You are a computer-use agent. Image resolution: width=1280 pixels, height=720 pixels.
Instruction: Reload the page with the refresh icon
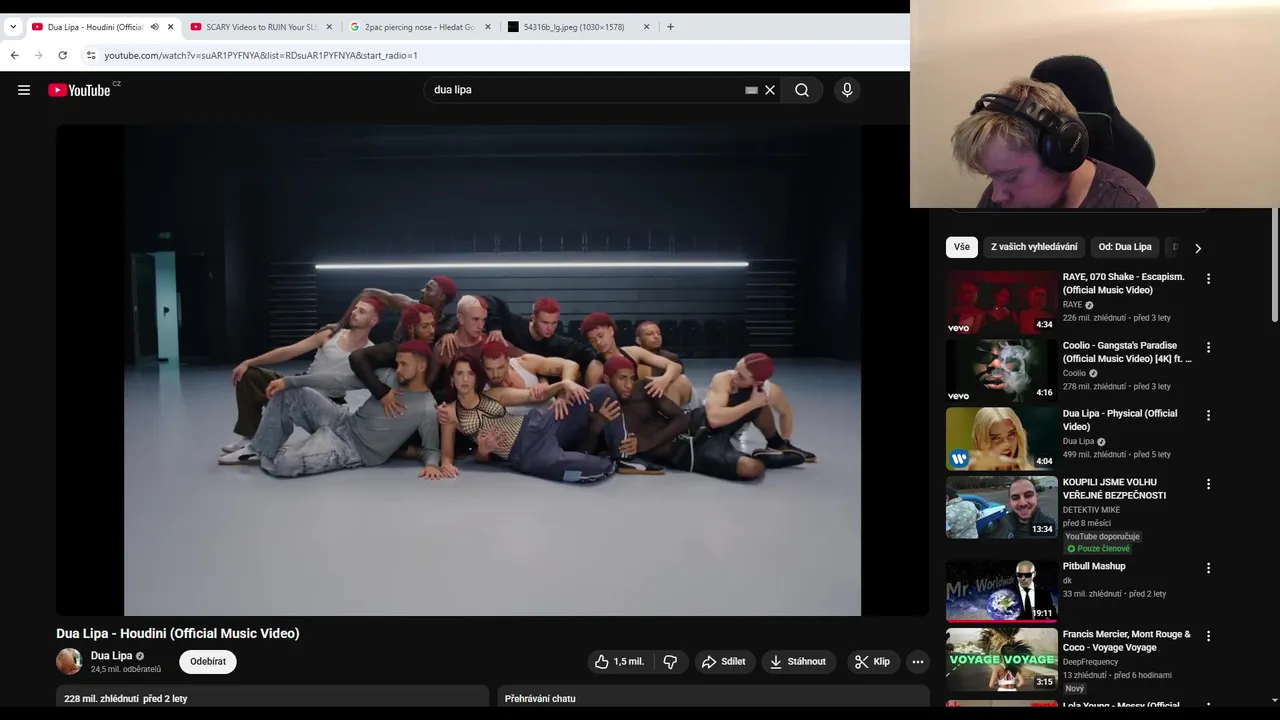62,55
